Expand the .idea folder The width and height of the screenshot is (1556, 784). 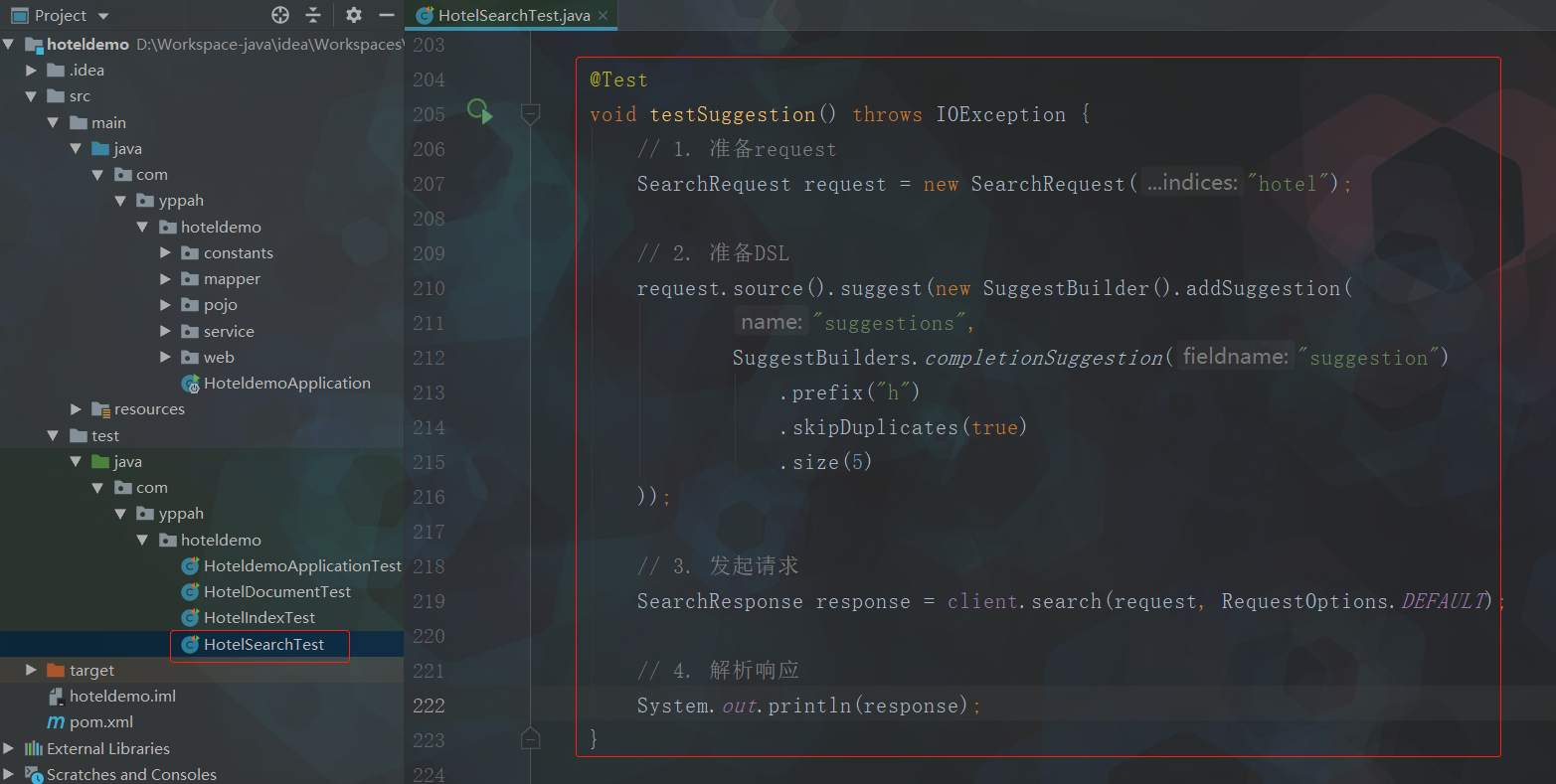(x=32, y=71)
